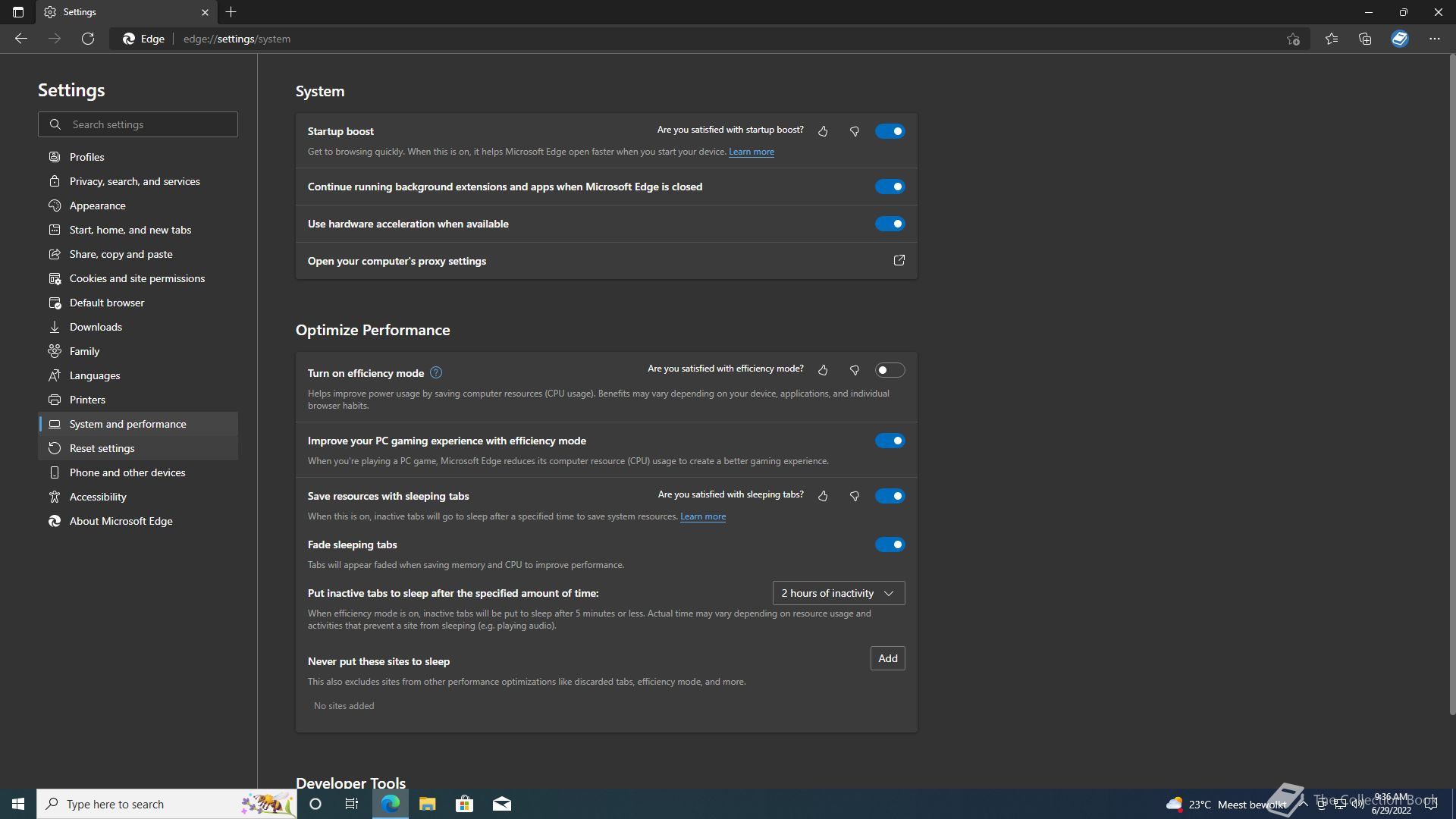
Task: Go to Phone and other devices
Action: click(x=138, y=472)
